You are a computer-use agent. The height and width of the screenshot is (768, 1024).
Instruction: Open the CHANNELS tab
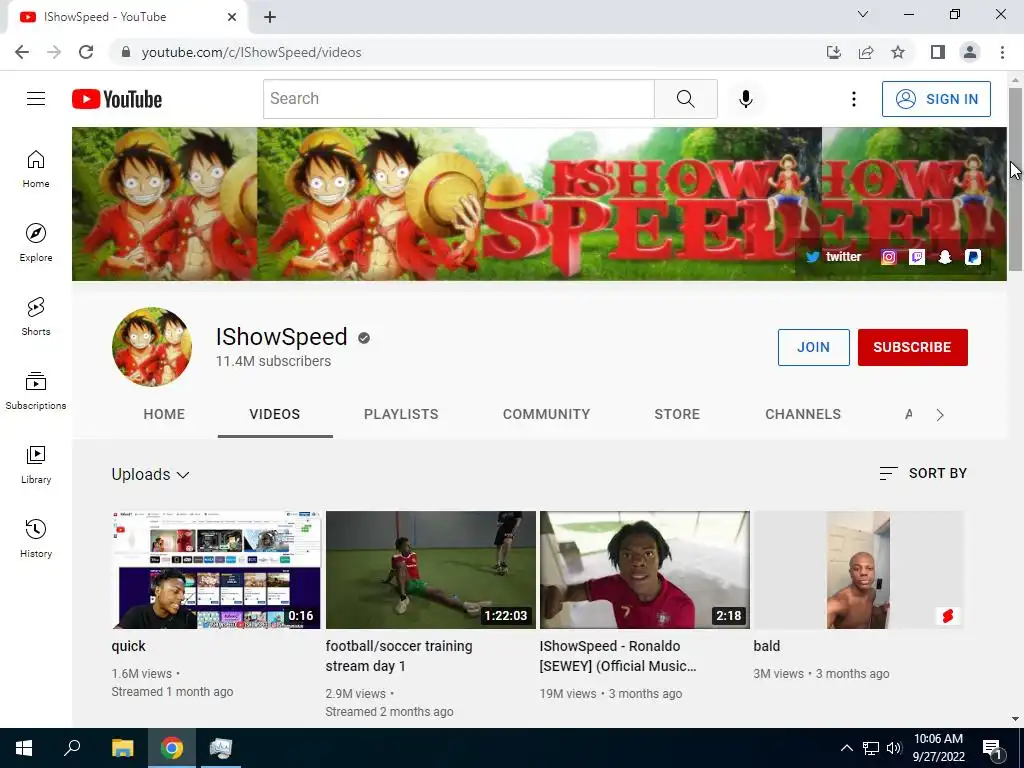[803, 414]
